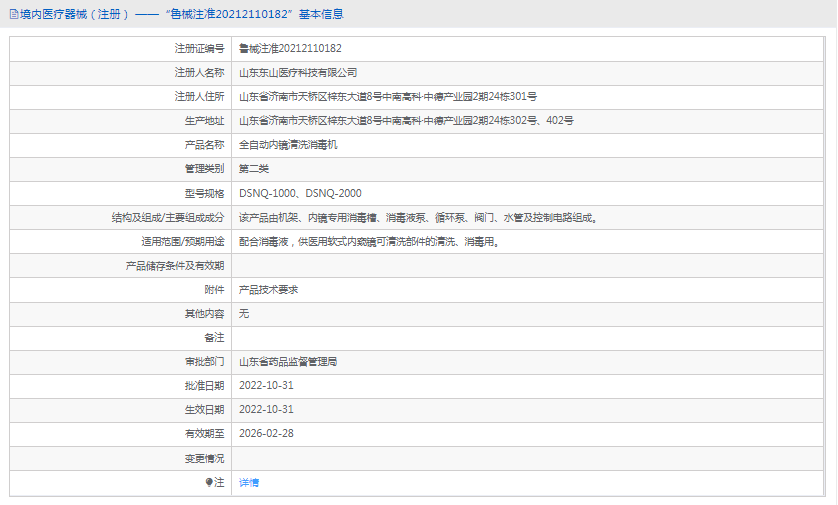Click attachment value 产品技术要求
Viewport: 838px width, 505px height.
pyautogui.click(x=268, y=290)
